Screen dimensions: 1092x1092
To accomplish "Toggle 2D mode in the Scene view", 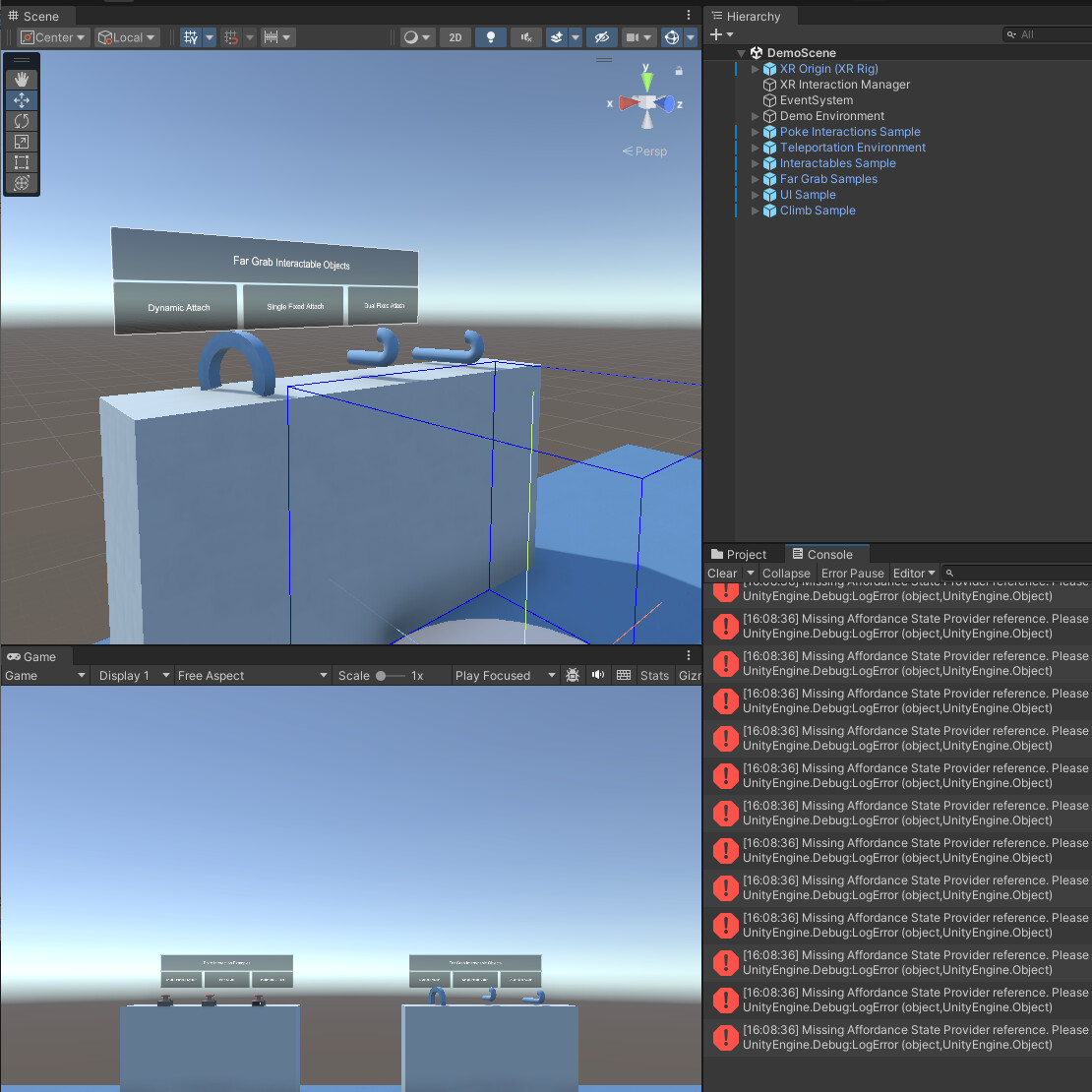I will 455,36.
